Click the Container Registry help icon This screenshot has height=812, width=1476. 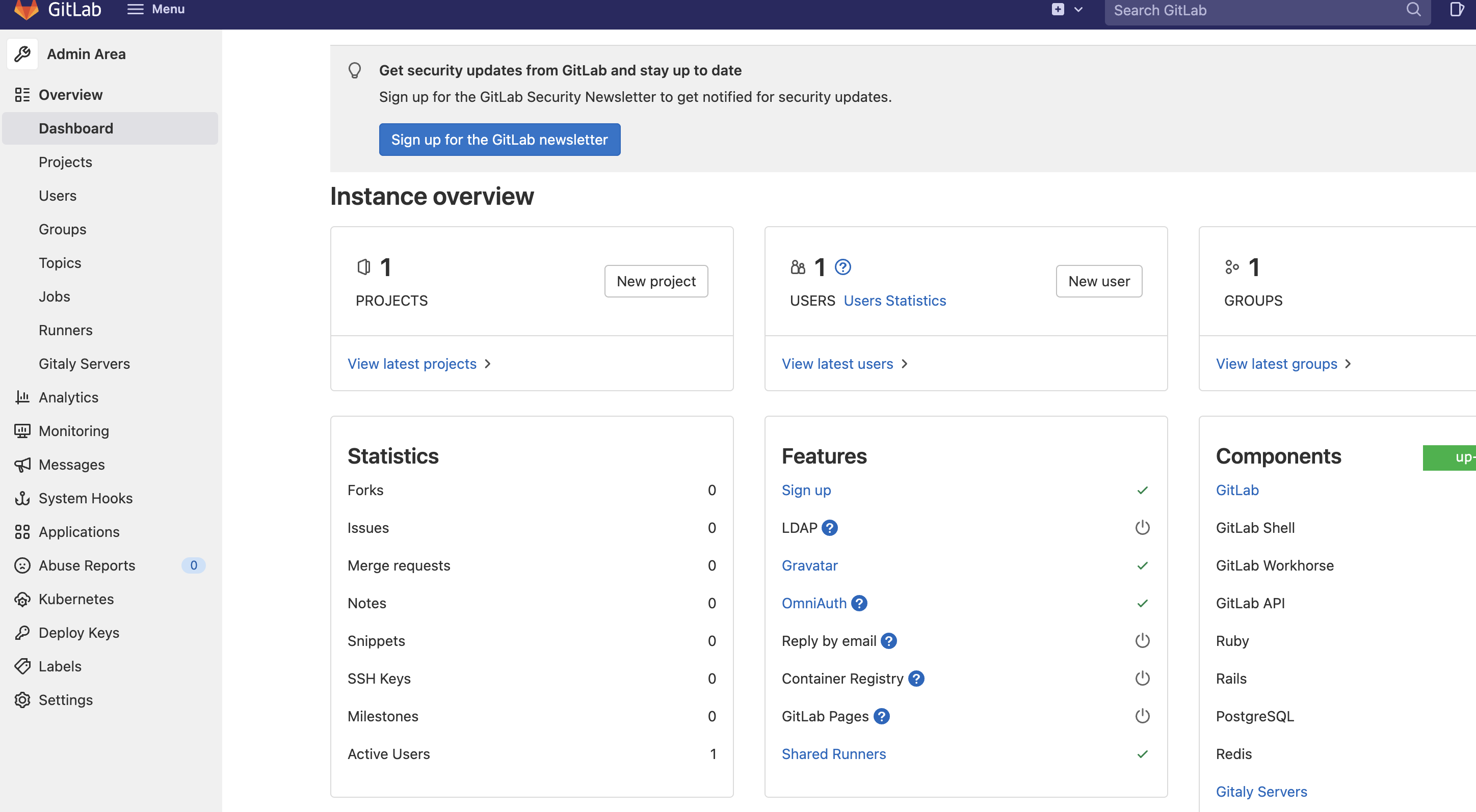[x=916, y=679]
